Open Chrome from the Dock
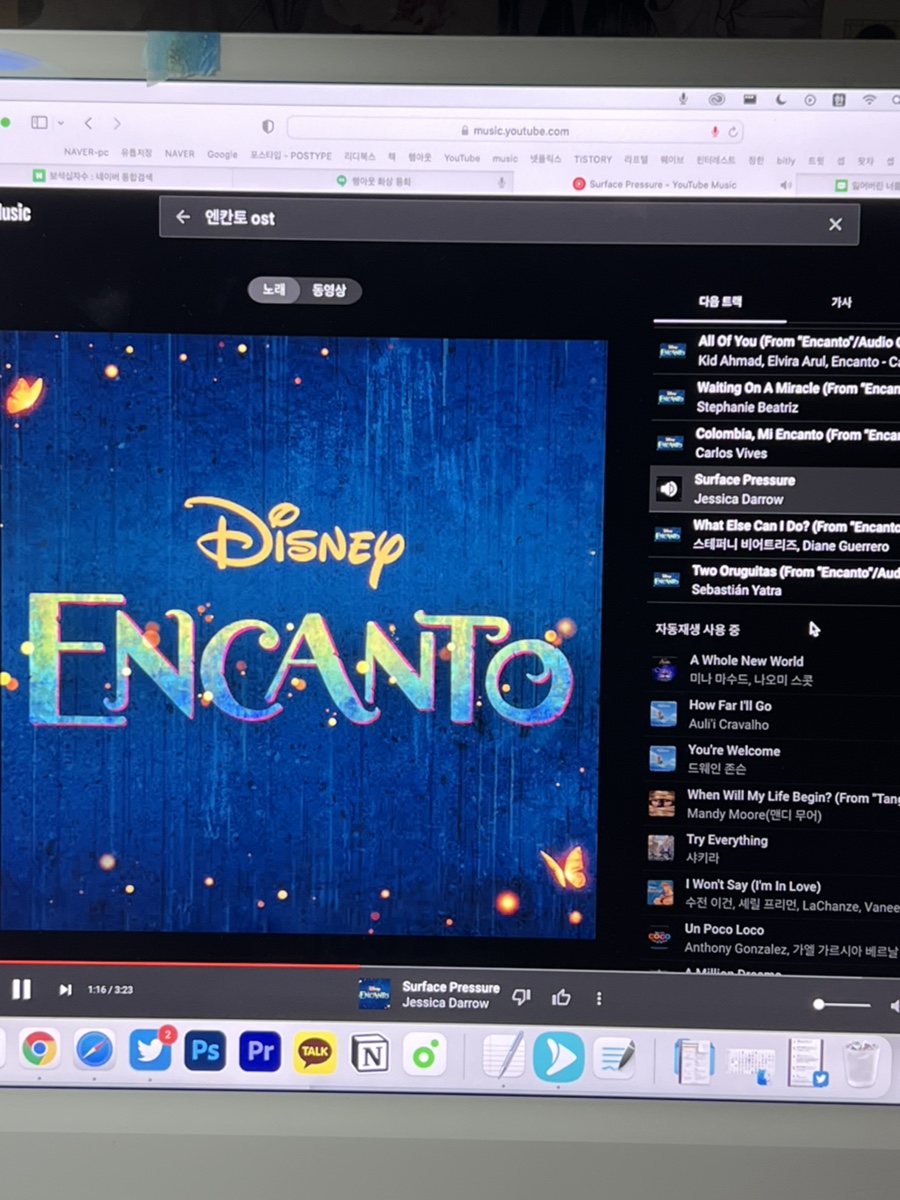This screenshot has height=1200, width=900. point(39,1048)
